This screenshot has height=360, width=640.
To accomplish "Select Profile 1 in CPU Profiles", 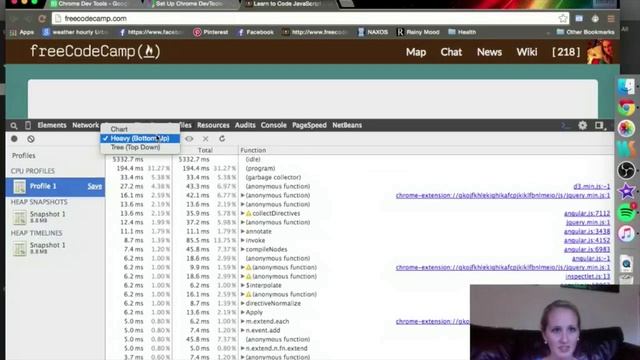I will coord(56,187).
